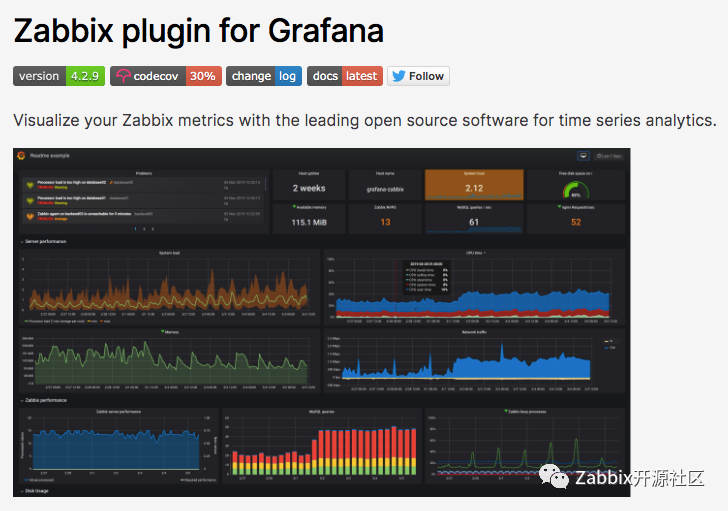Click the nginx Requests/sec value 52
Screen dimensions: 728x511
pos(576,222)
